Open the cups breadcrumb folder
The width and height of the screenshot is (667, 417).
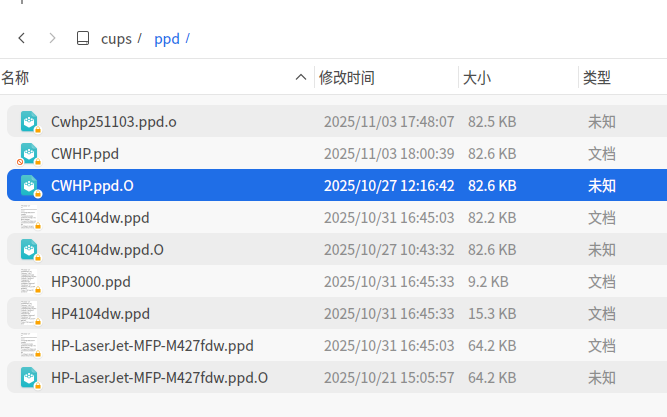(x=116, y=39)
